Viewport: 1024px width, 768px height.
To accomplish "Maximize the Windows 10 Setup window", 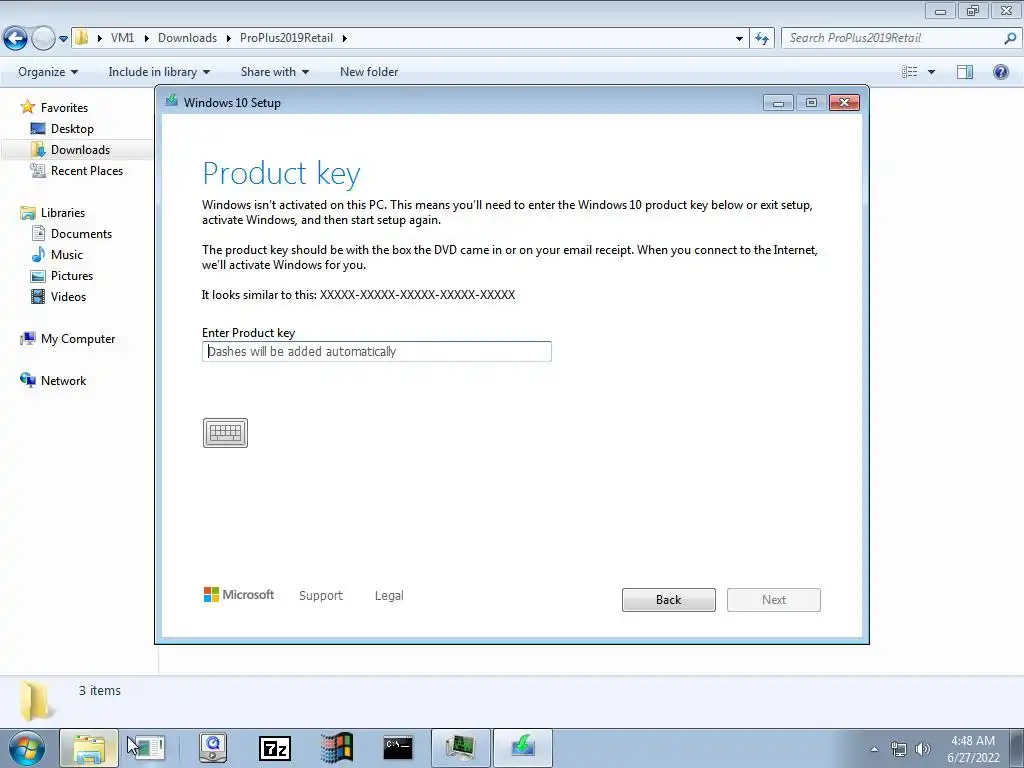I will [x=811, y=103].
